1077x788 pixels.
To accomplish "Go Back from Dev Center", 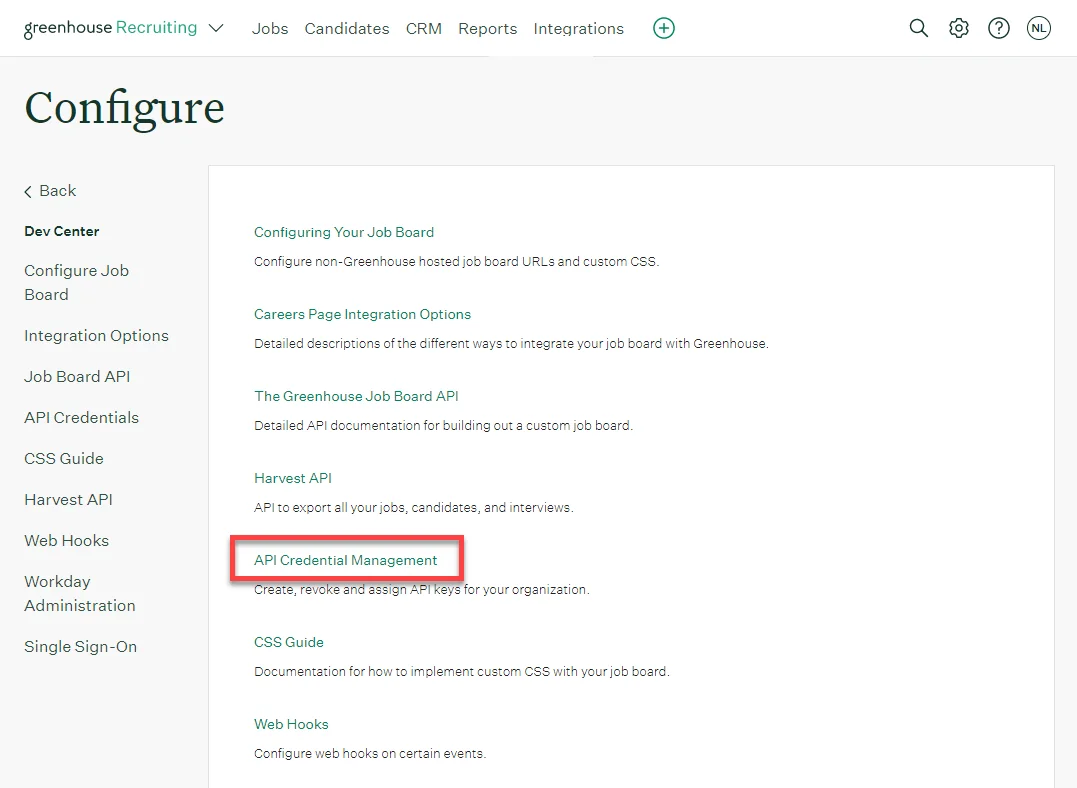I will point(50,191).
